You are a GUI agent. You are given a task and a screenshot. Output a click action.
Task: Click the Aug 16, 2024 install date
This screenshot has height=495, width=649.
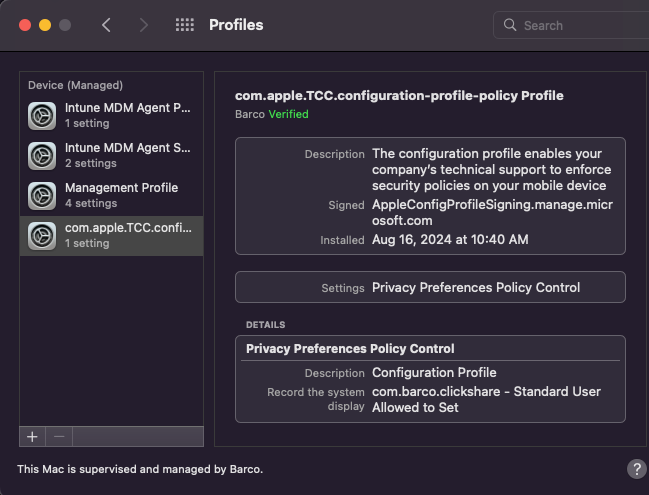450,240
